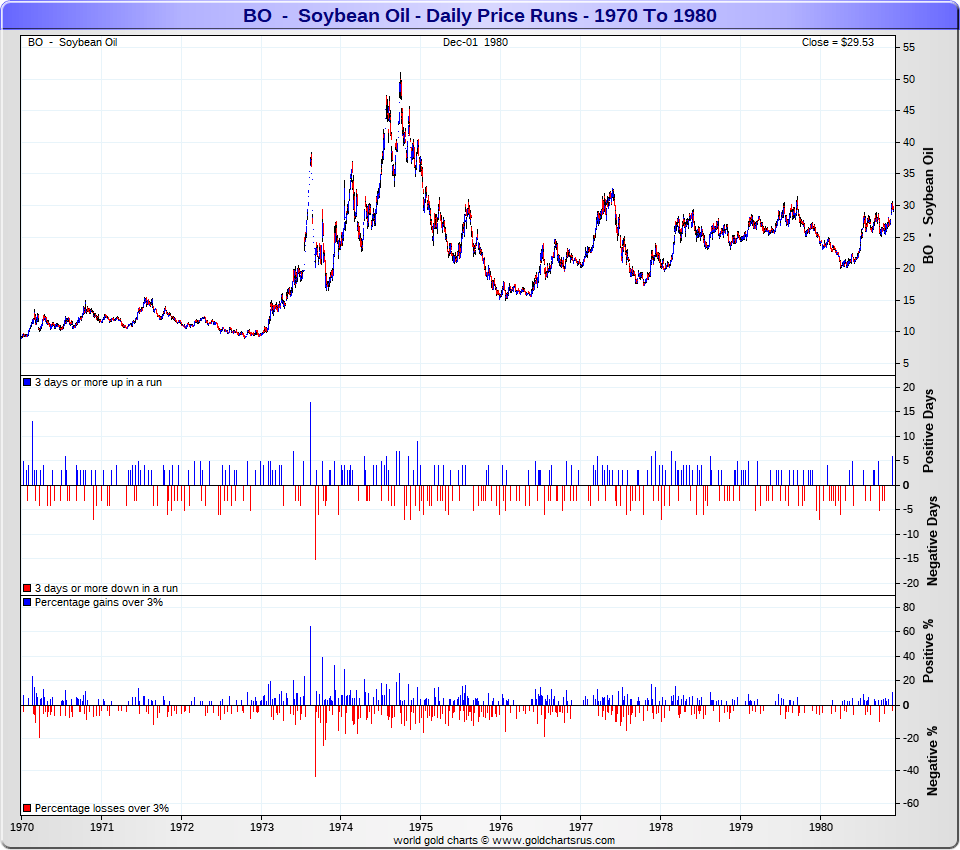Click the 1974 label on the time axis
Image resolution: width=960 pixels, height=850 pixels.
click(341, 827)
